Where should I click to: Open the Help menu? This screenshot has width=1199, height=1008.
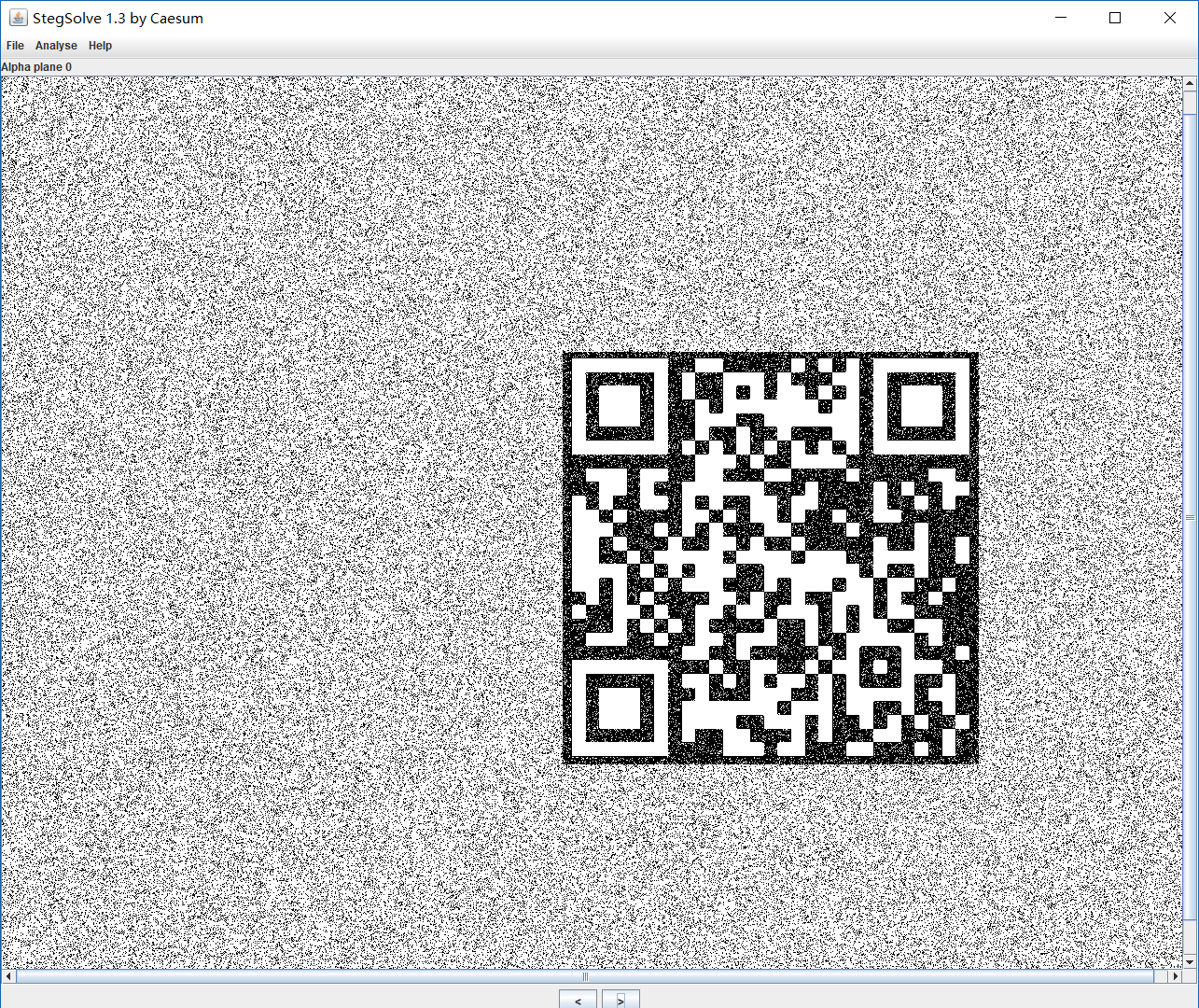[x=100, y=46]
